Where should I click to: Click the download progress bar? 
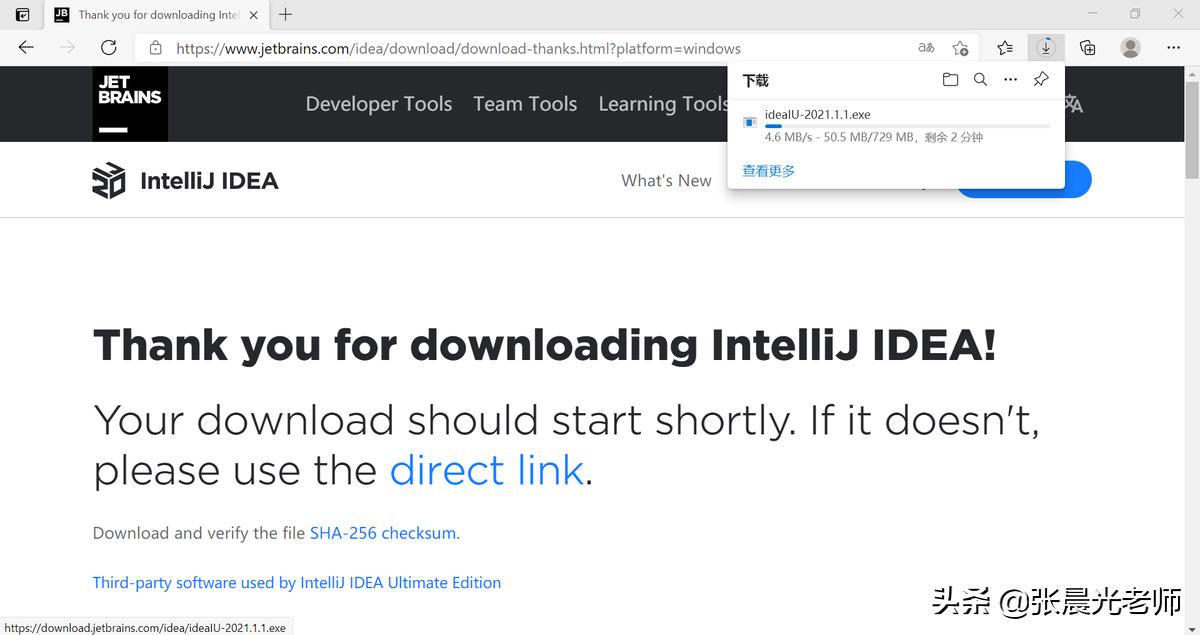(907, 126)
